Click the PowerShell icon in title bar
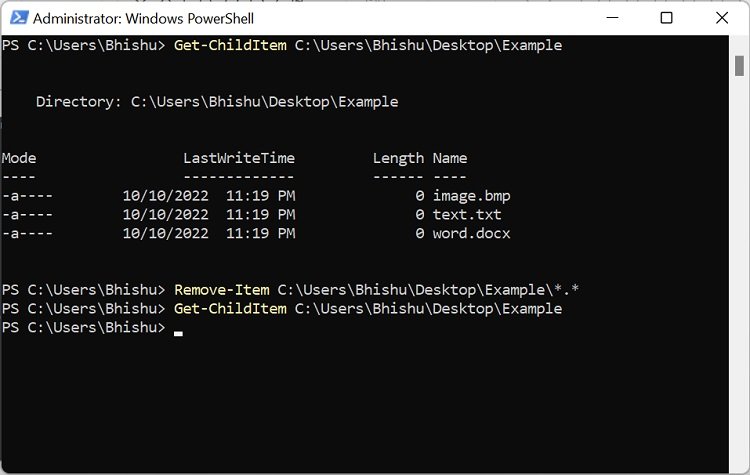 [x=19, y=18]
